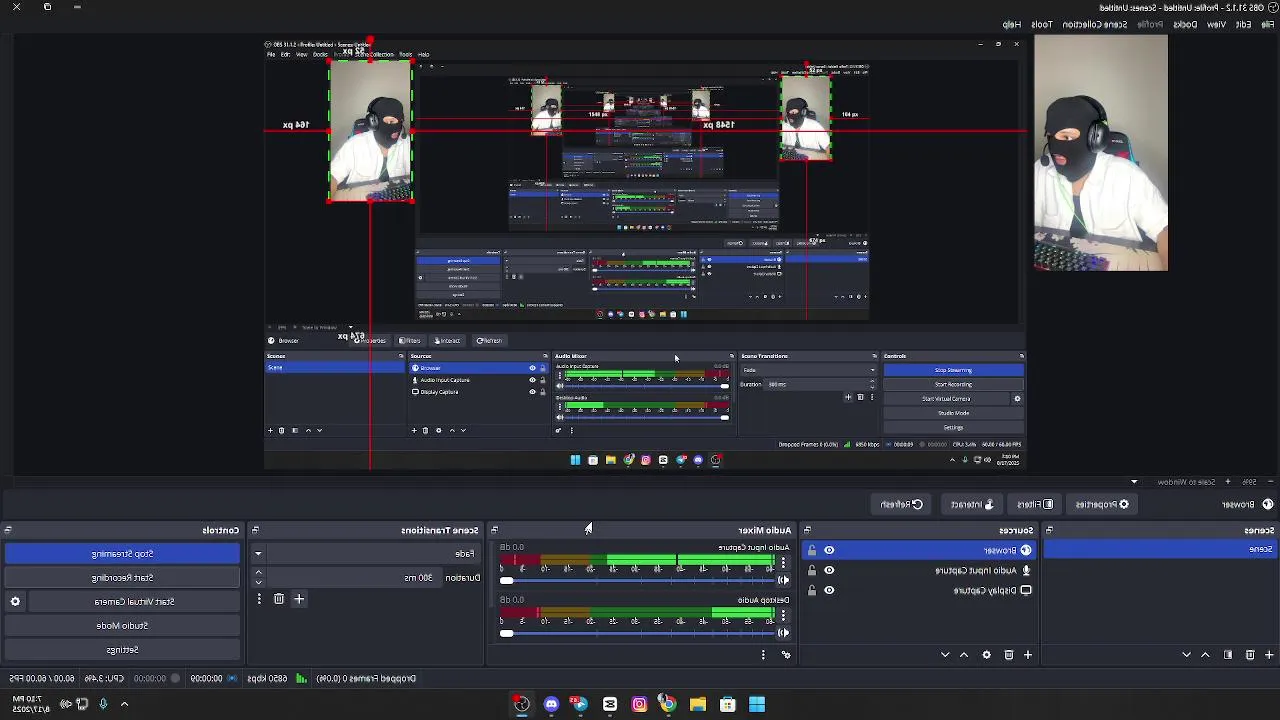Pop out the Scene Transitions dock
1280x720 pixels.
point(255,530)
